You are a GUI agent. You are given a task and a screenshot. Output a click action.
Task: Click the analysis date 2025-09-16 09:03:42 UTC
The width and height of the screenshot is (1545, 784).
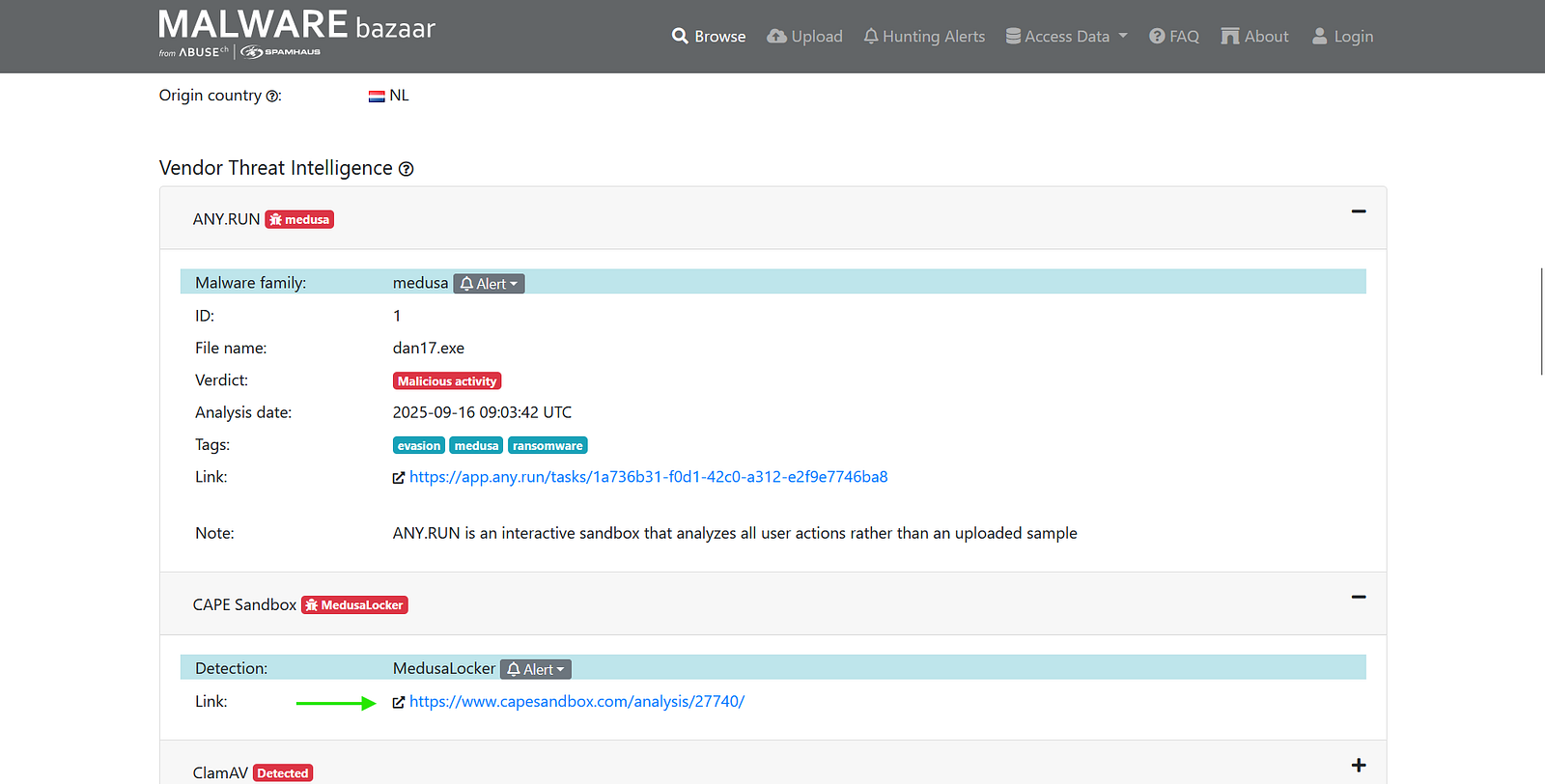(x=482, y=412)
